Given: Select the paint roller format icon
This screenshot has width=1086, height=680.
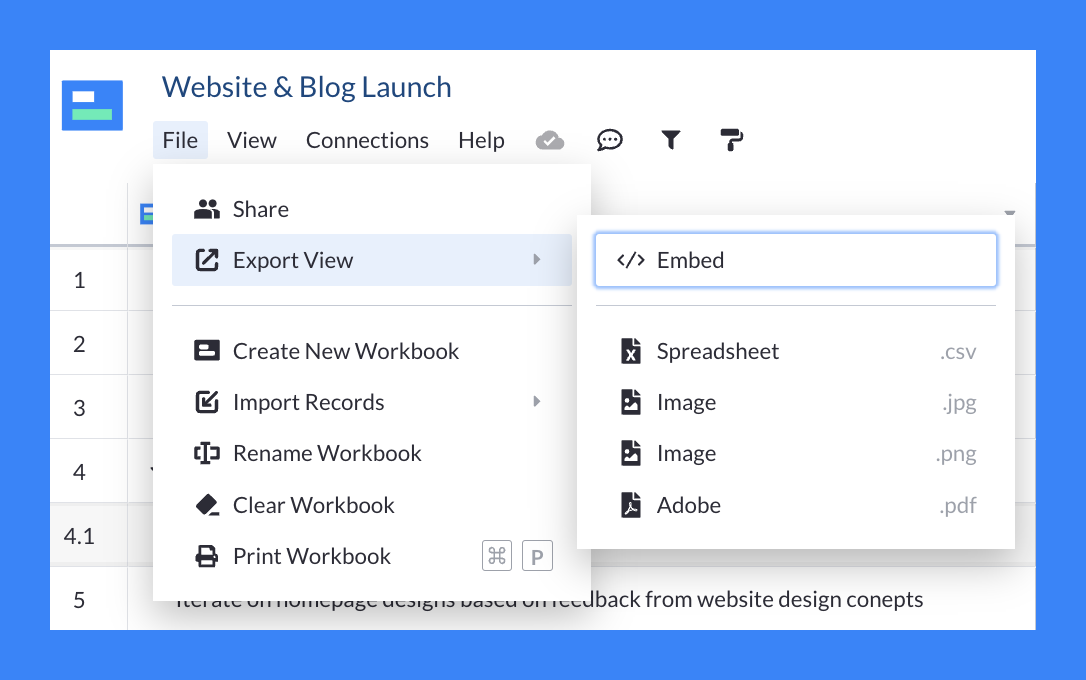Looking at the screenshot, I should point(732,141).
